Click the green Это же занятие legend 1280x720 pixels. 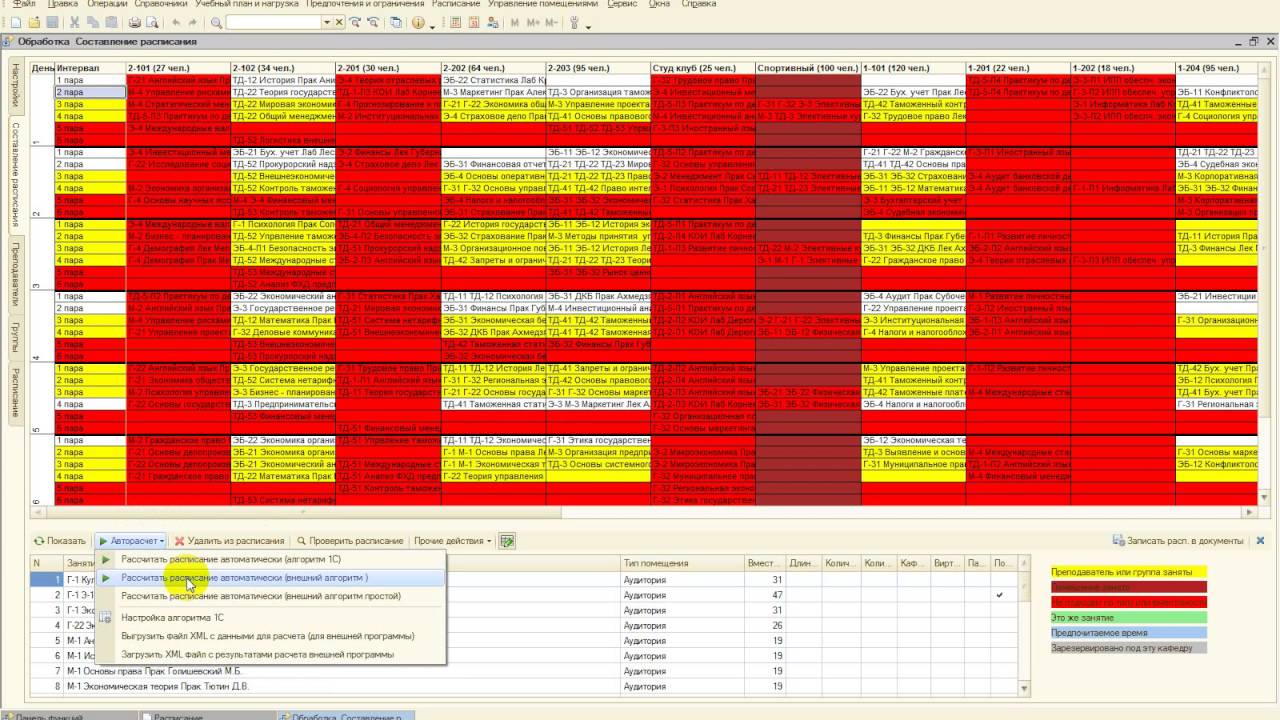[x=1128, y=618]
